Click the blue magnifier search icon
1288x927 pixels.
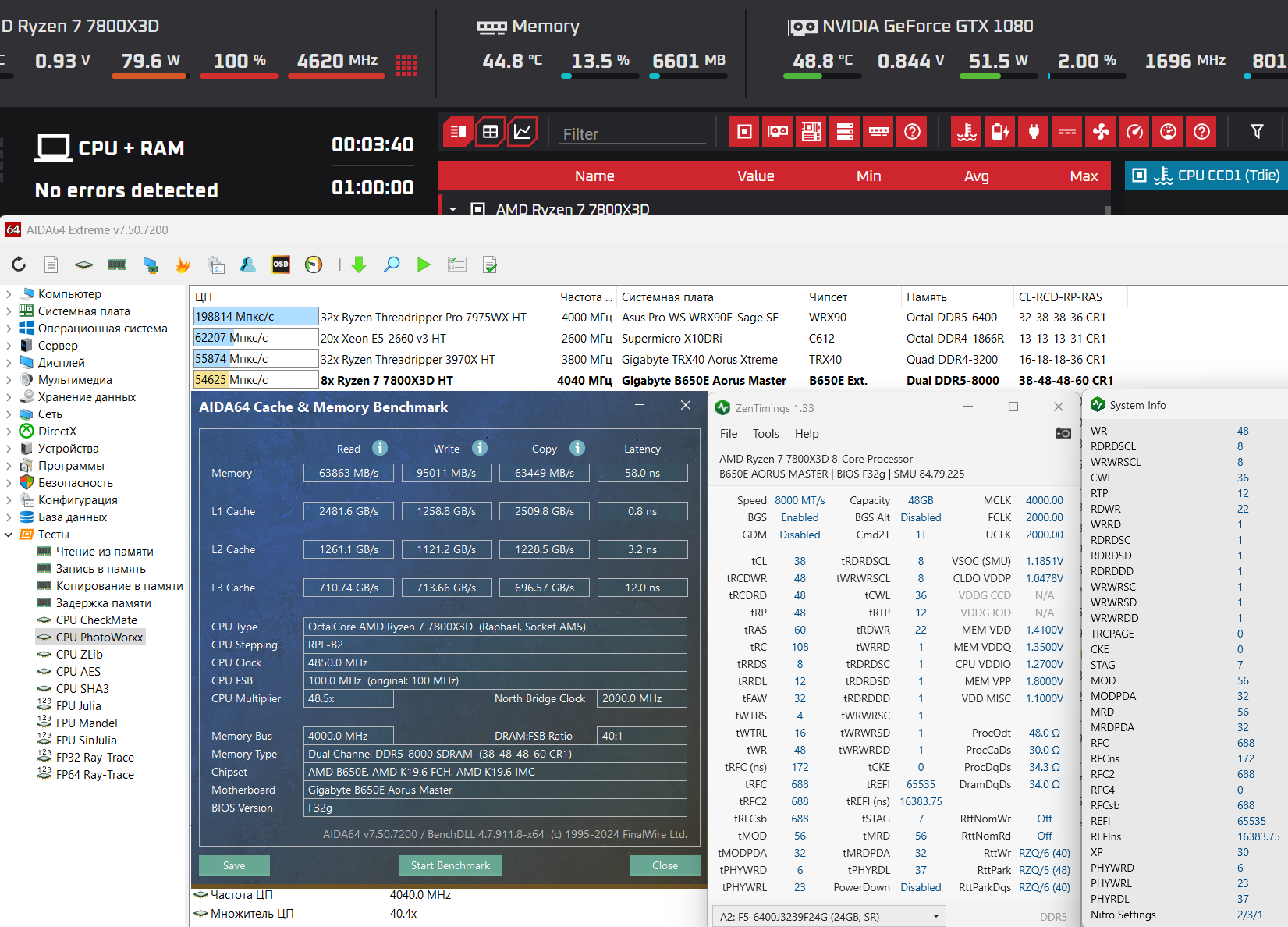point(392,265)
